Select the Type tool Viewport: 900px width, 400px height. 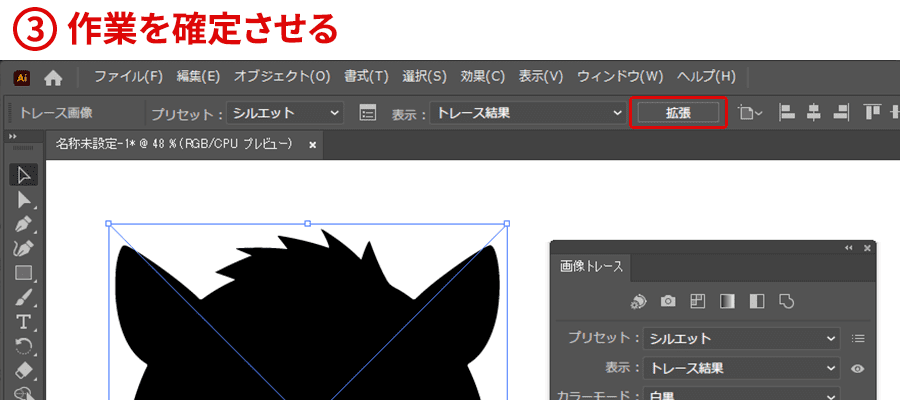click(24, 322)
